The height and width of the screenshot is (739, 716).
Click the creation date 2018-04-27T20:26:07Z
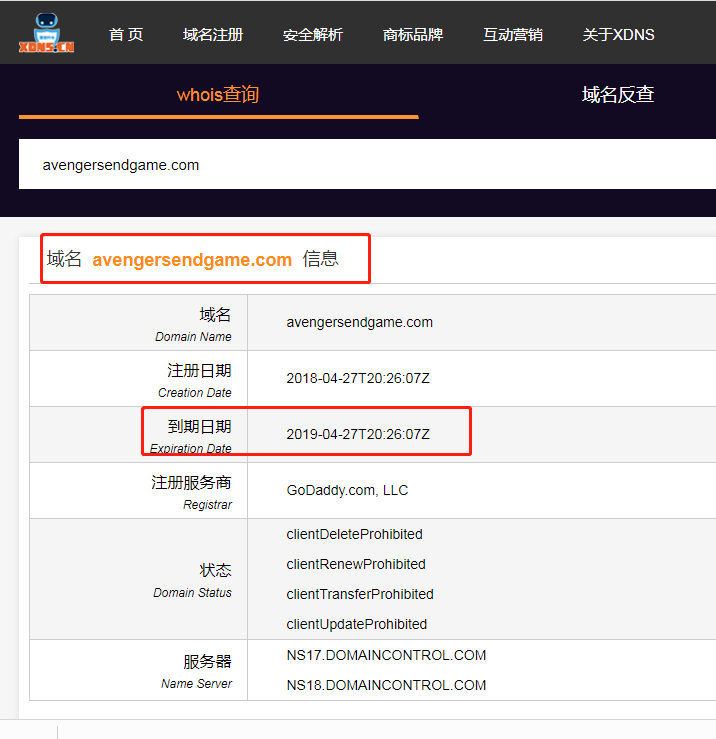(357, 378)
